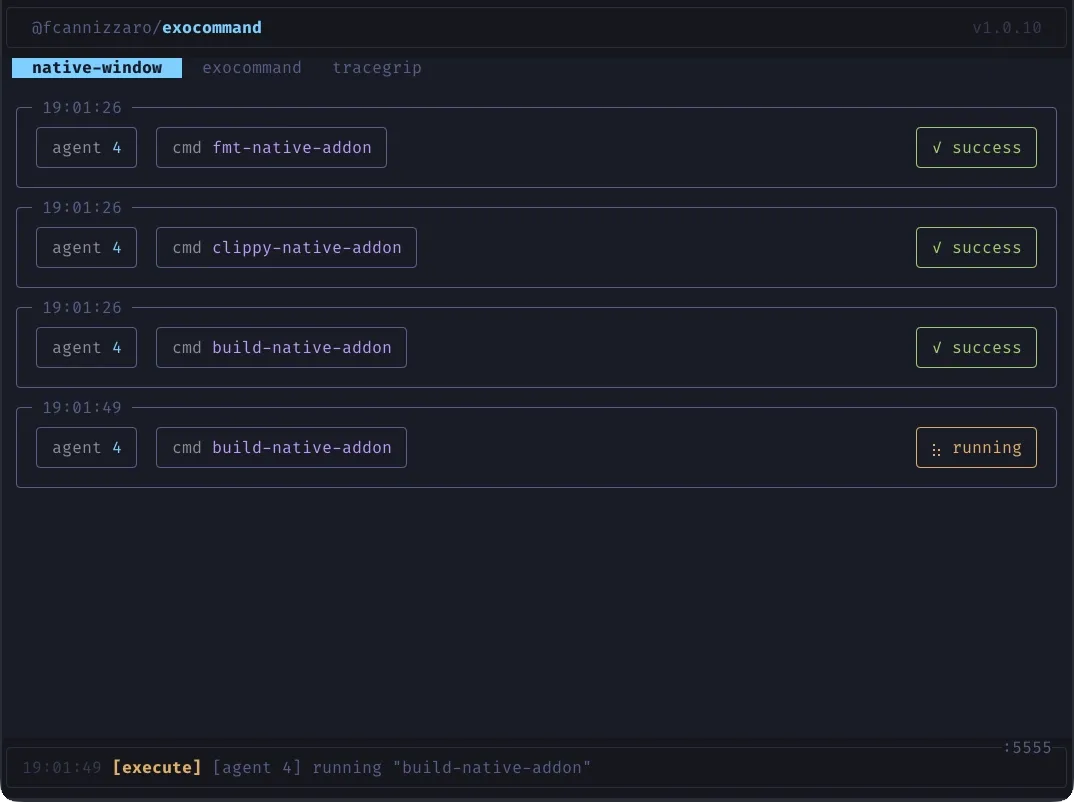Click the success checkmark on fmt-native-addon
Image resolution: width=1074 pixels, height=802 pixels.
click(936, 147)
